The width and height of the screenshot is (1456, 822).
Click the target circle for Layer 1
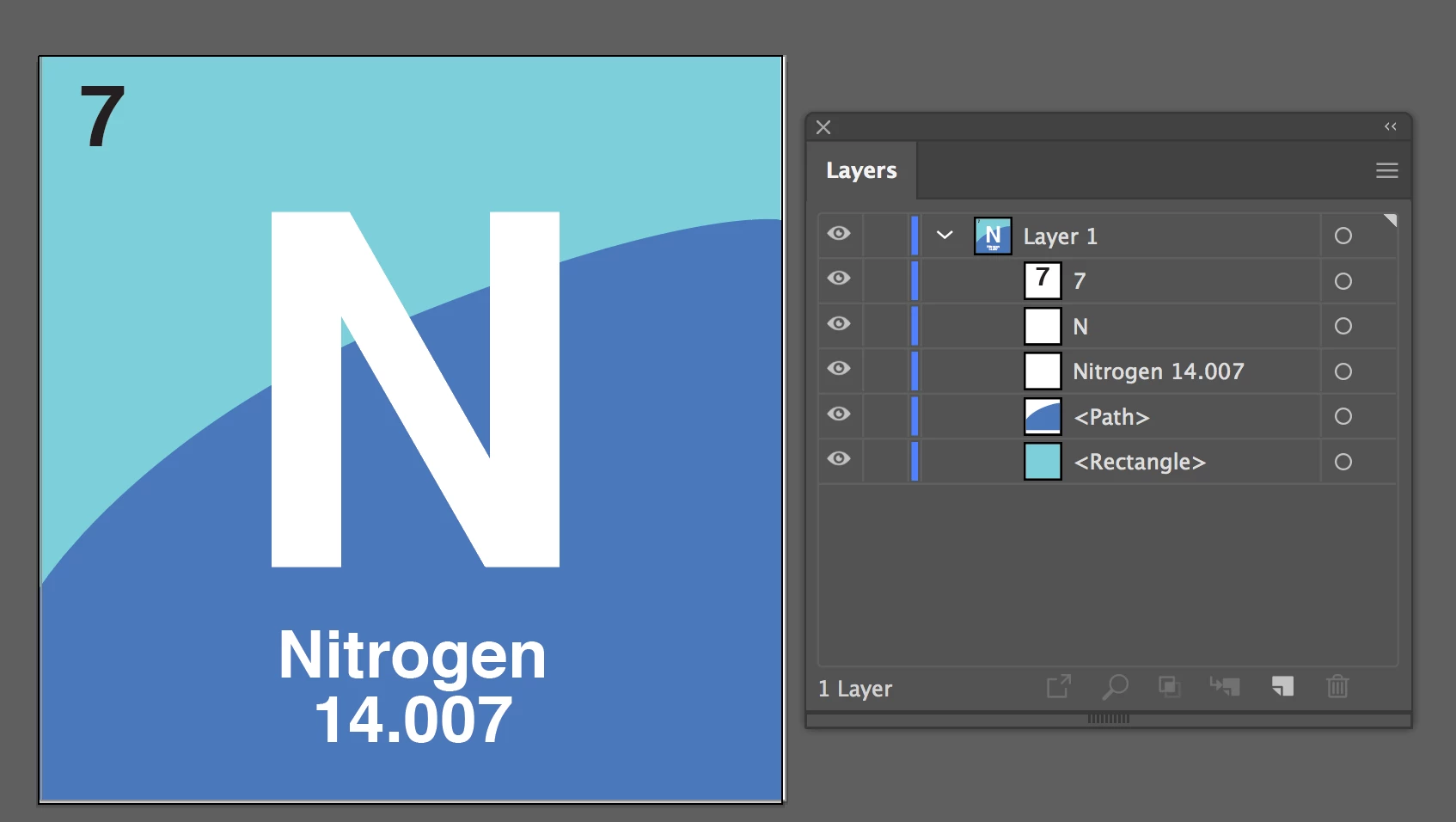1343,236
